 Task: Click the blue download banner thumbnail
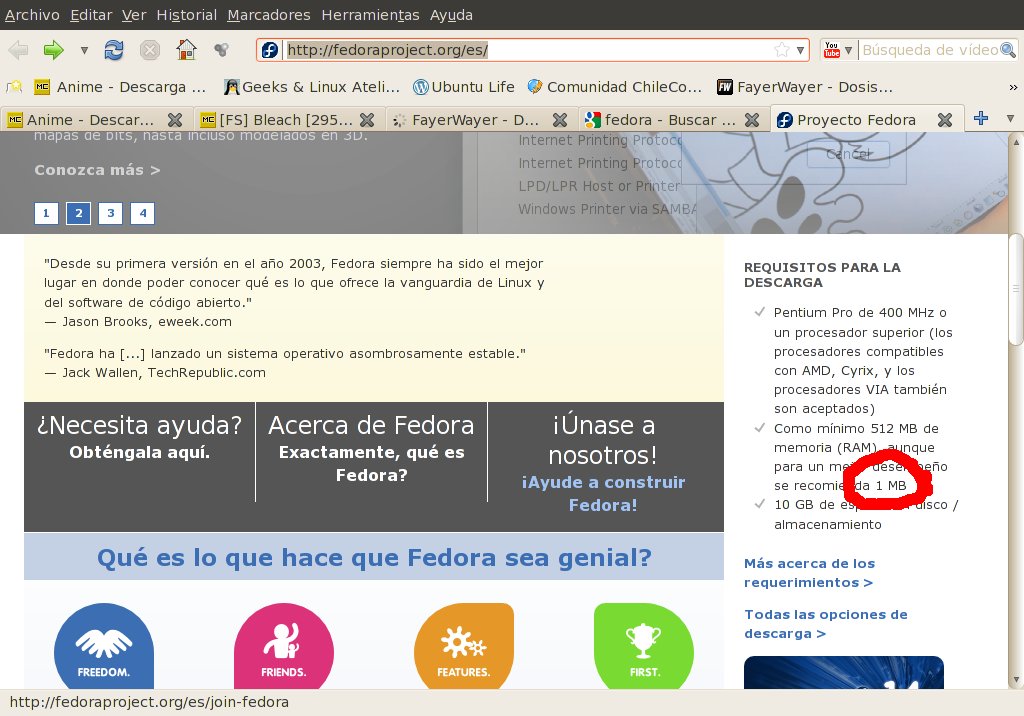[844, 672]
